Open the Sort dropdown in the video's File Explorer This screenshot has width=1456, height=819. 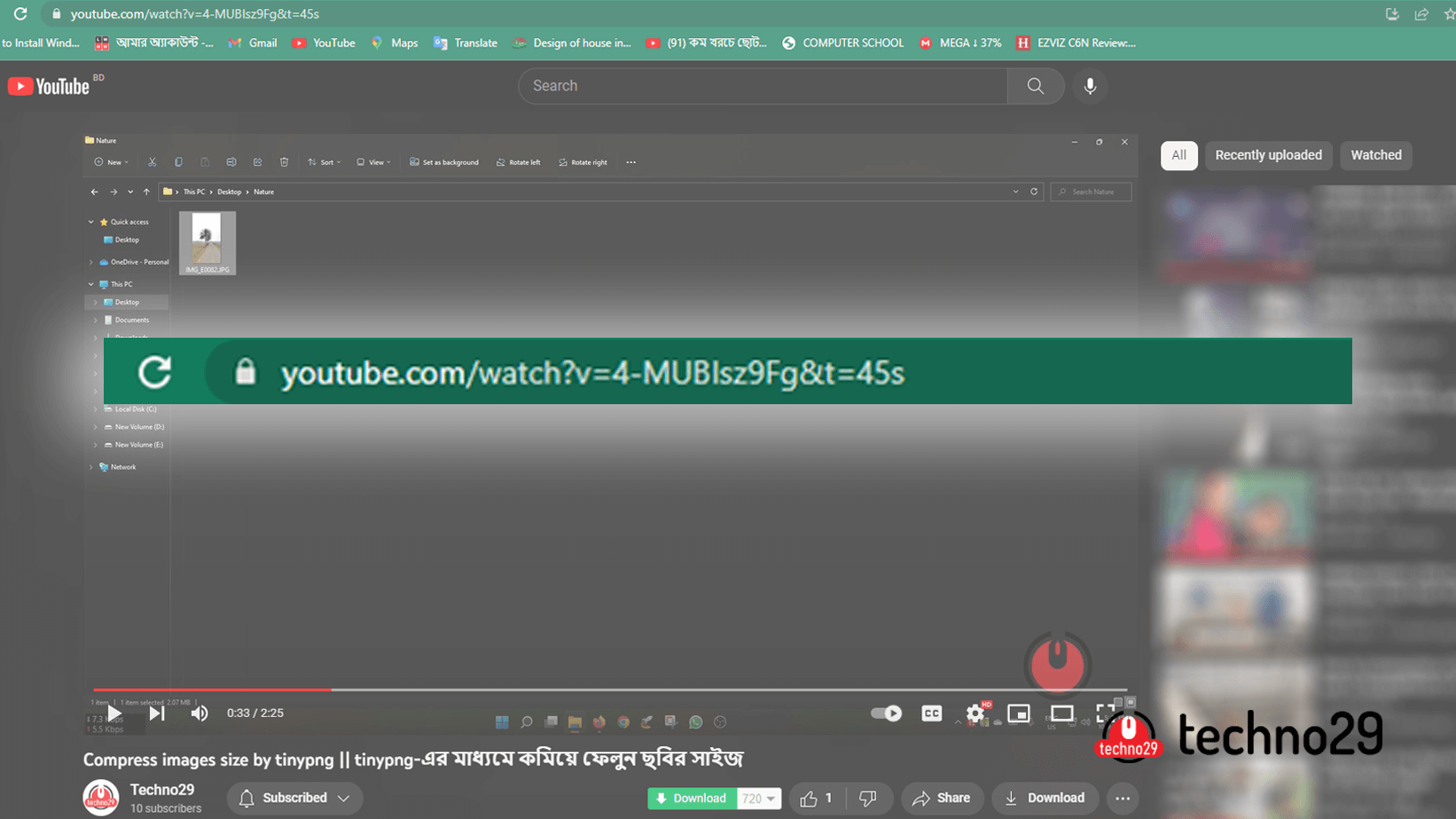pyautogui.click(x=325, y=162)
